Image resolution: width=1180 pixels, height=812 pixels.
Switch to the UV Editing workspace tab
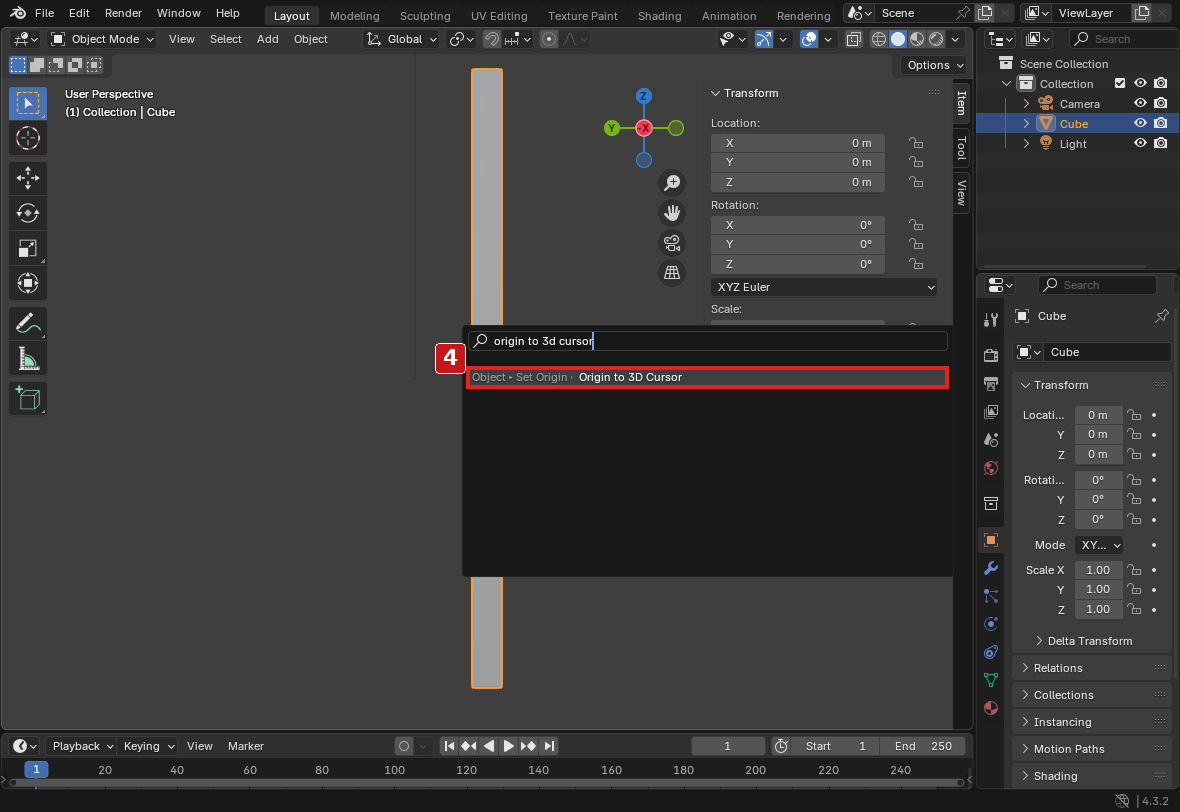click(x=499, y=16)
